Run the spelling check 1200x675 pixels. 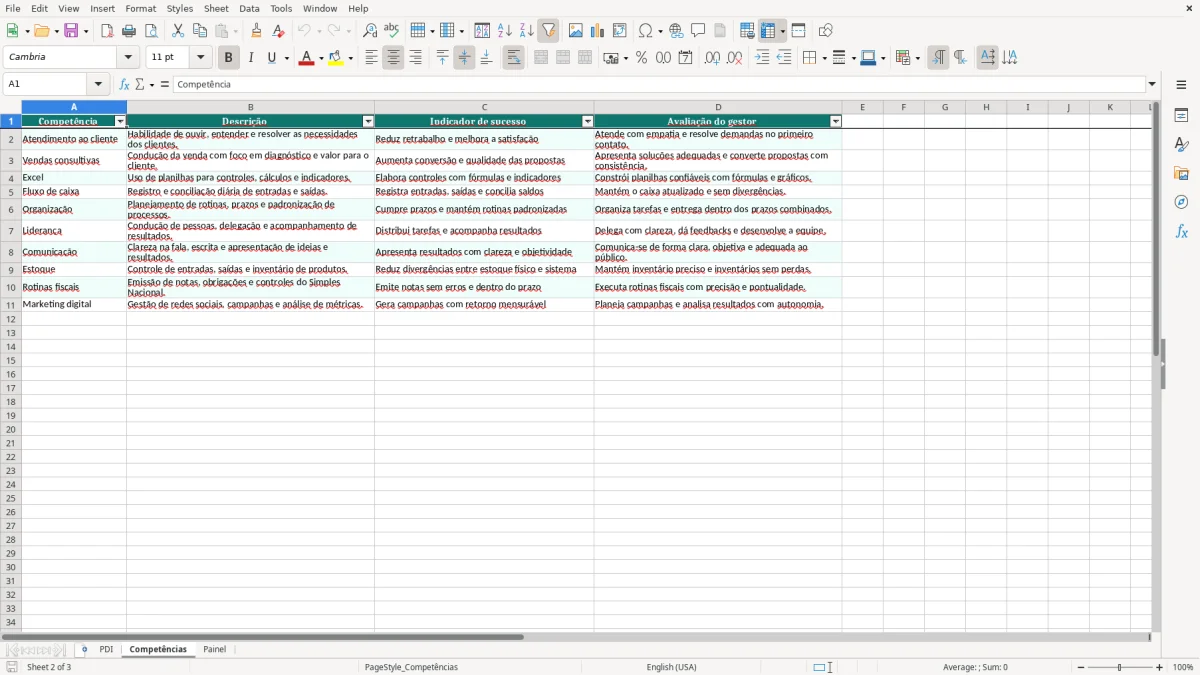pos(391,31)
